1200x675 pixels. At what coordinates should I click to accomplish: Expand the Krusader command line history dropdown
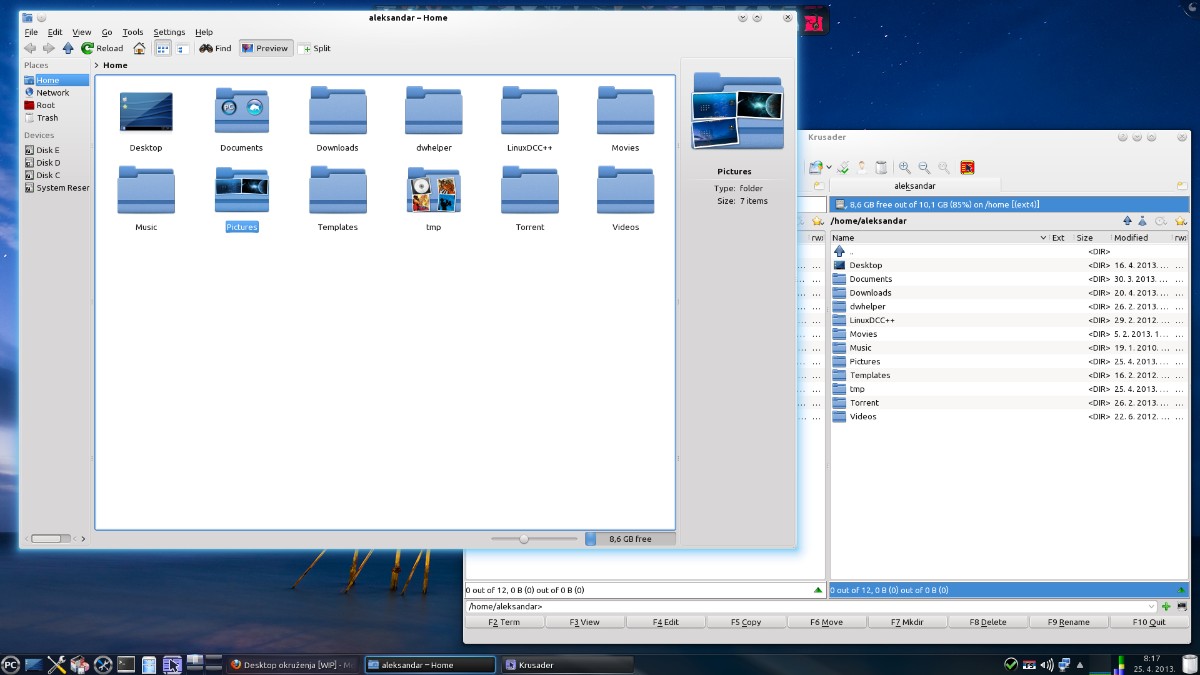pos(1153,607)
